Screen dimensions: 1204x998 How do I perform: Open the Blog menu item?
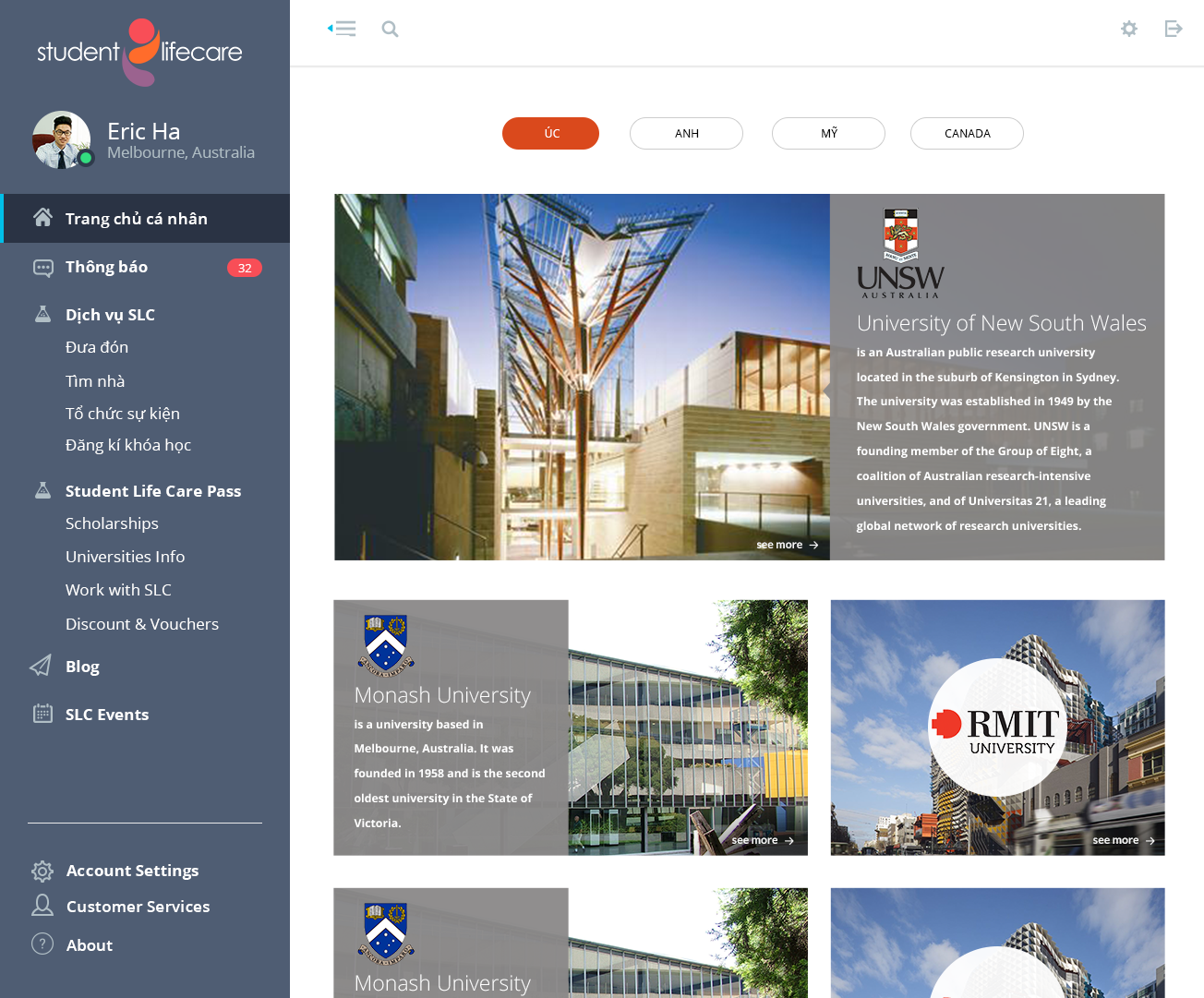82,667
